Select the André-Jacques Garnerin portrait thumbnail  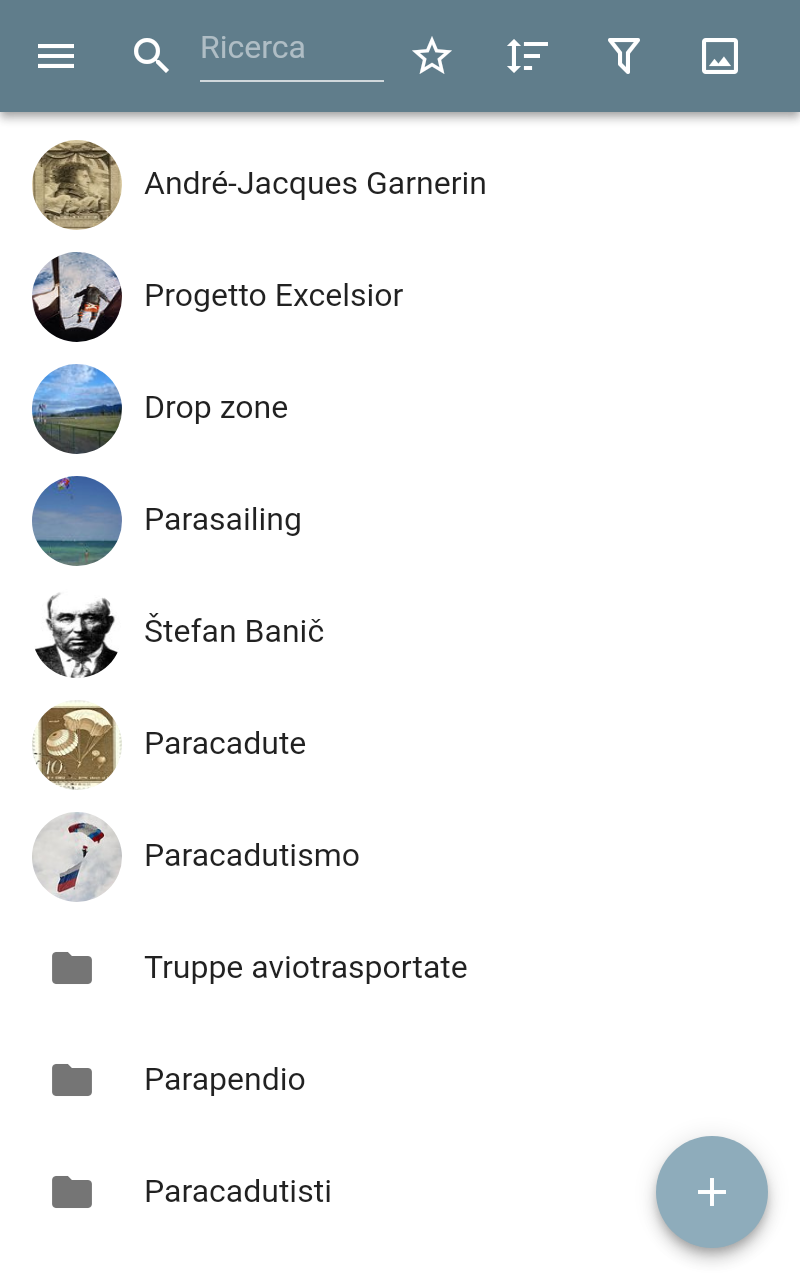pyautogui.click(x=77, y=185)
